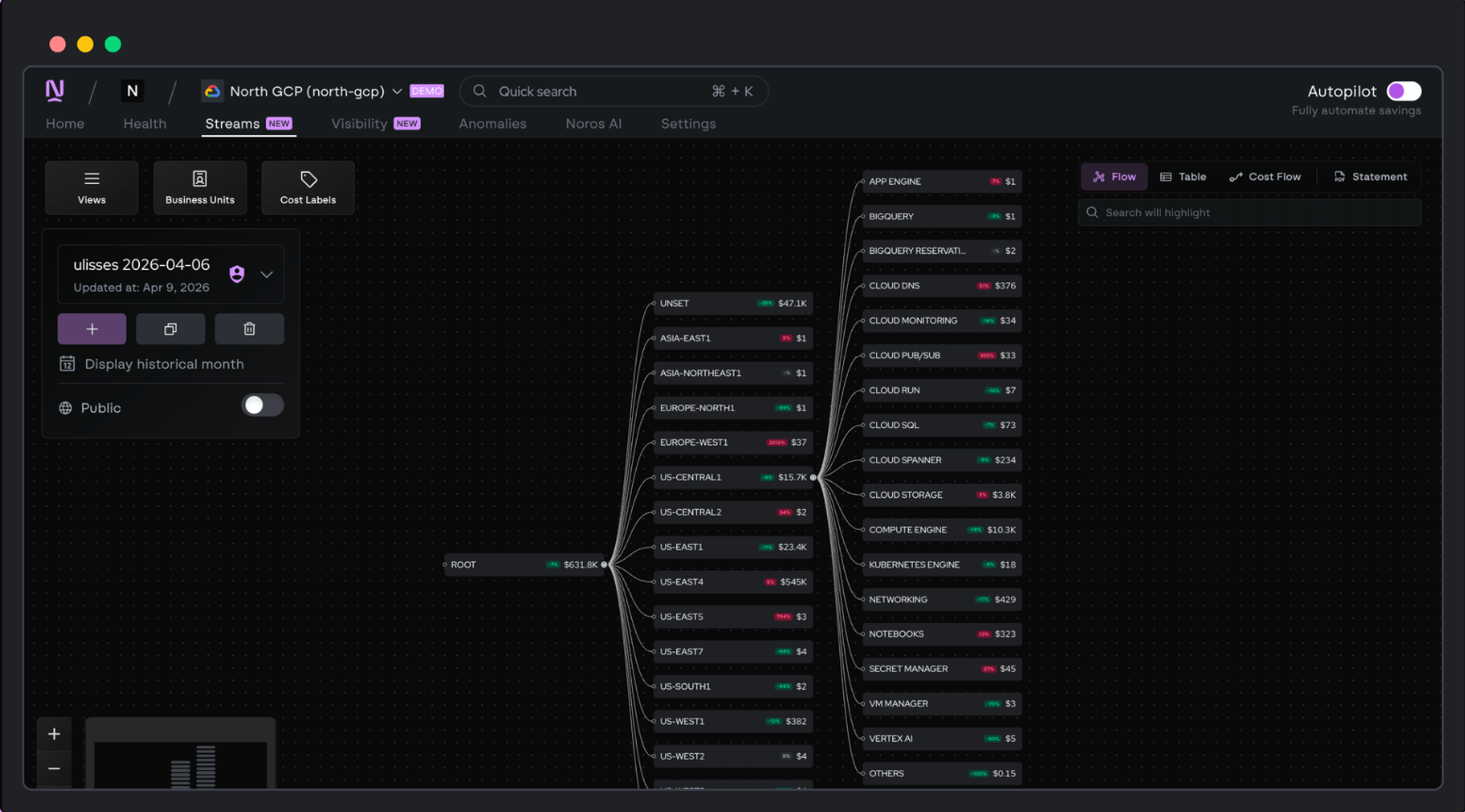Toggle the Autopilot switch

click(1404, 91)
